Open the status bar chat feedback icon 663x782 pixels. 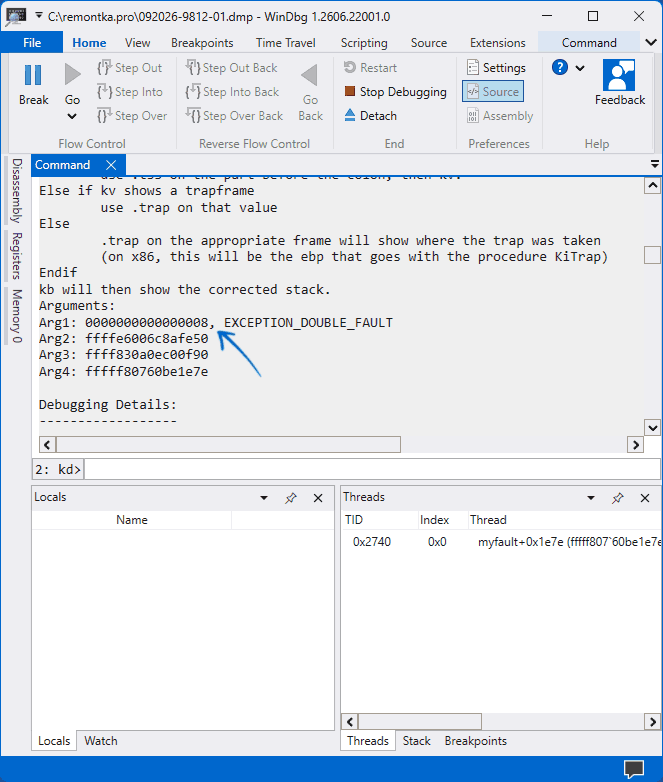pos(634,769)
